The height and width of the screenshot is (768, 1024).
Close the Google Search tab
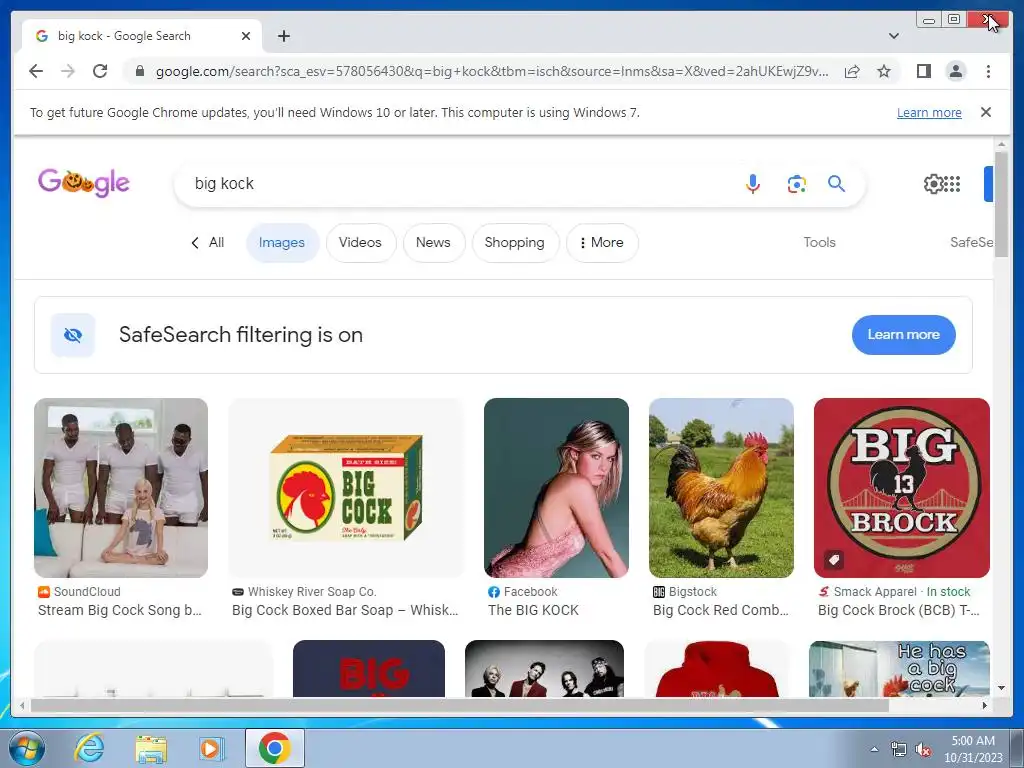coord(246,36)
